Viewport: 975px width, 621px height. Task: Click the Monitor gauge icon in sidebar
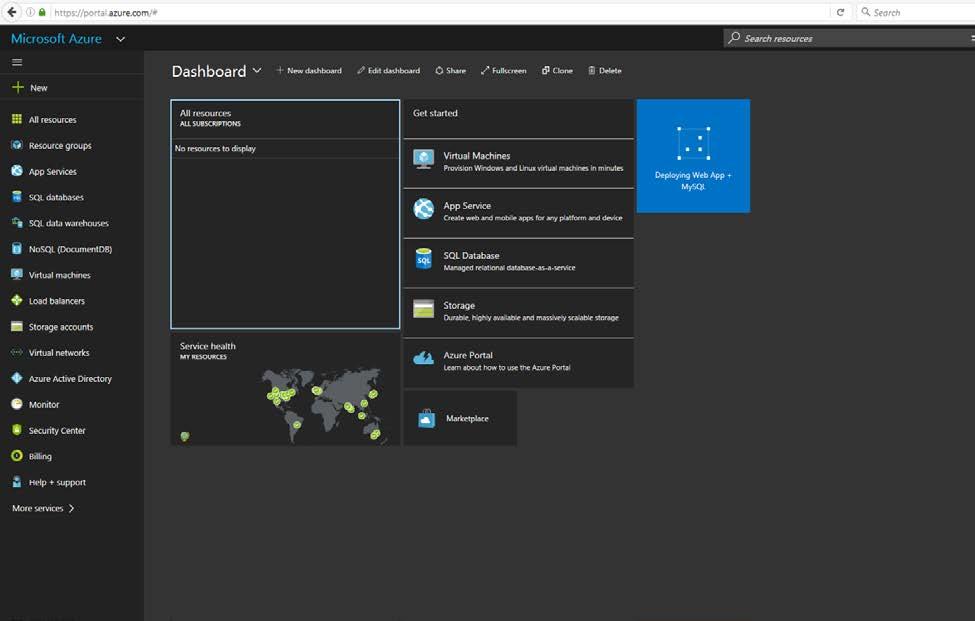17,404
